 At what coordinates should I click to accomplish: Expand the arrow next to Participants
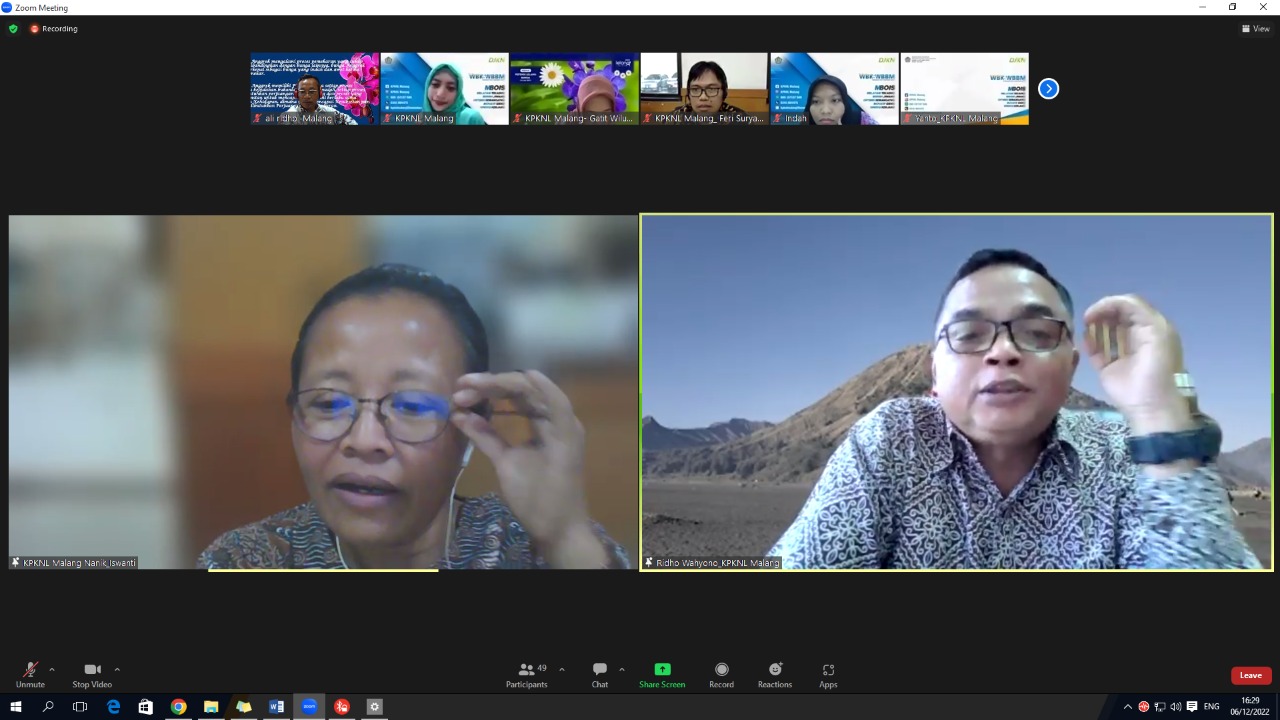tap(561, 669)
